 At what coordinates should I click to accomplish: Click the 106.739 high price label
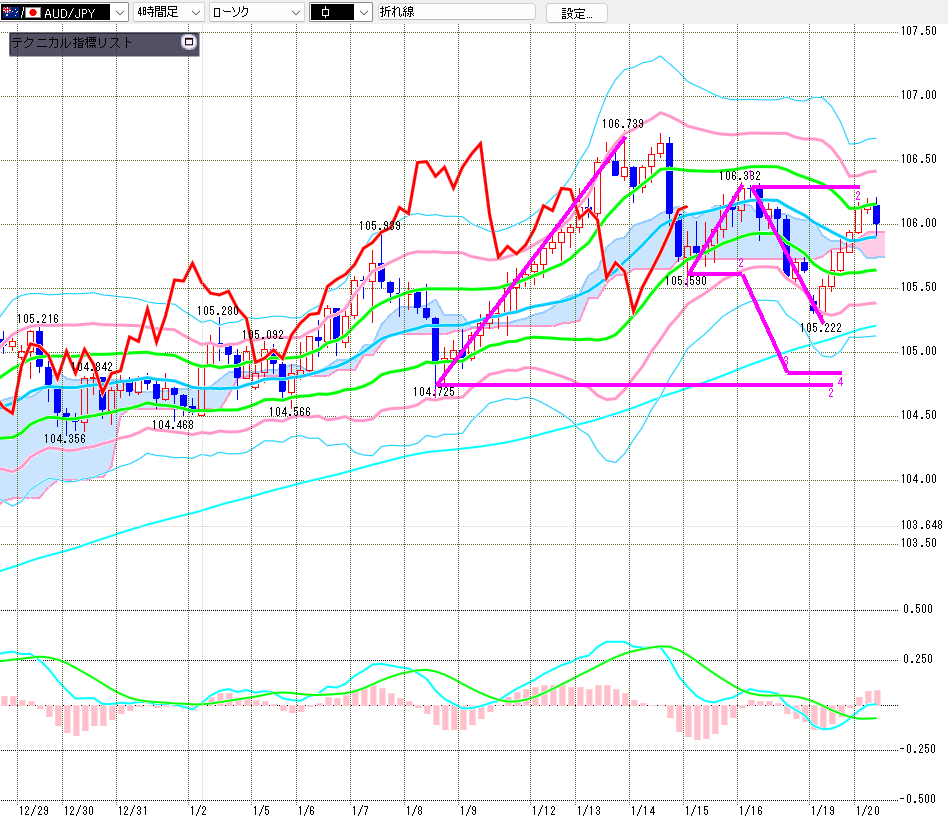point(622,124)
